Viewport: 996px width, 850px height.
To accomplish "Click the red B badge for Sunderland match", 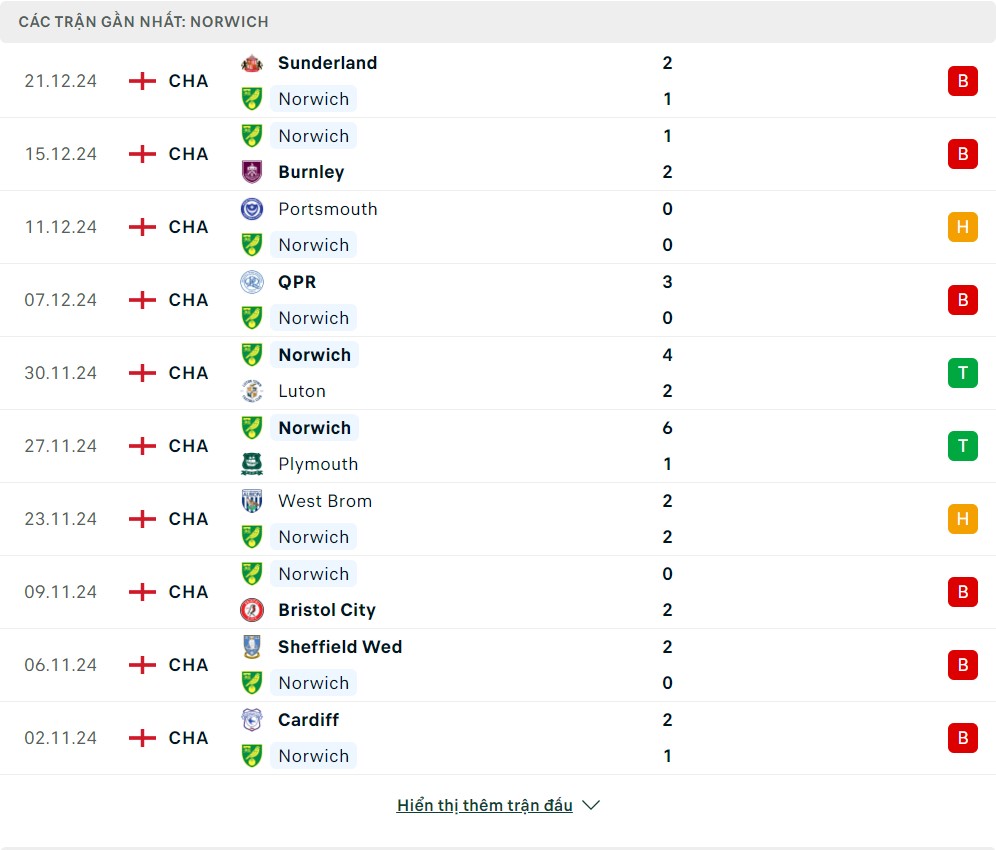I will pos(962,81).
